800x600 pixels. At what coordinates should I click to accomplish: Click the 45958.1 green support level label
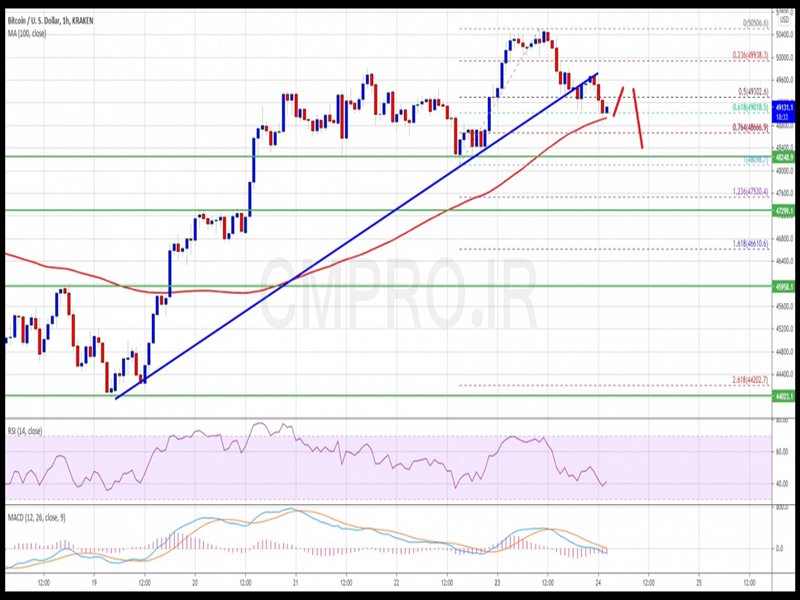coord(782,286)
